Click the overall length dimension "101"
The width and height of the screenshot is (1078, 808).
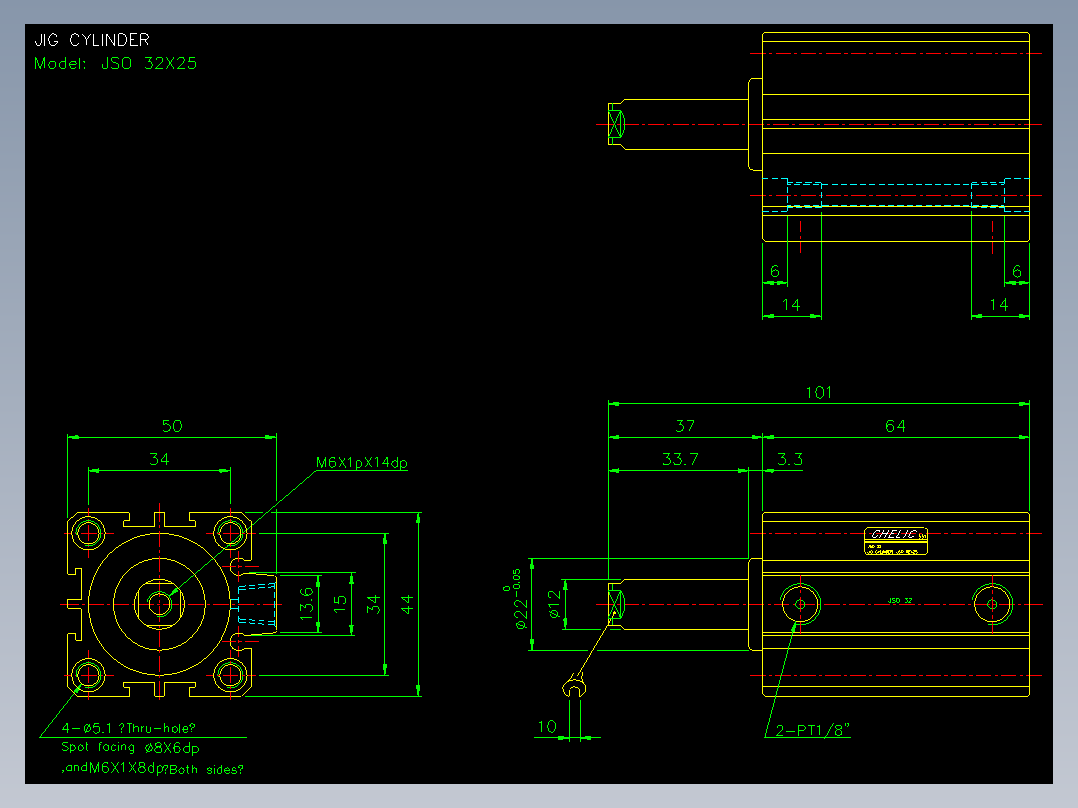point(818,393)
